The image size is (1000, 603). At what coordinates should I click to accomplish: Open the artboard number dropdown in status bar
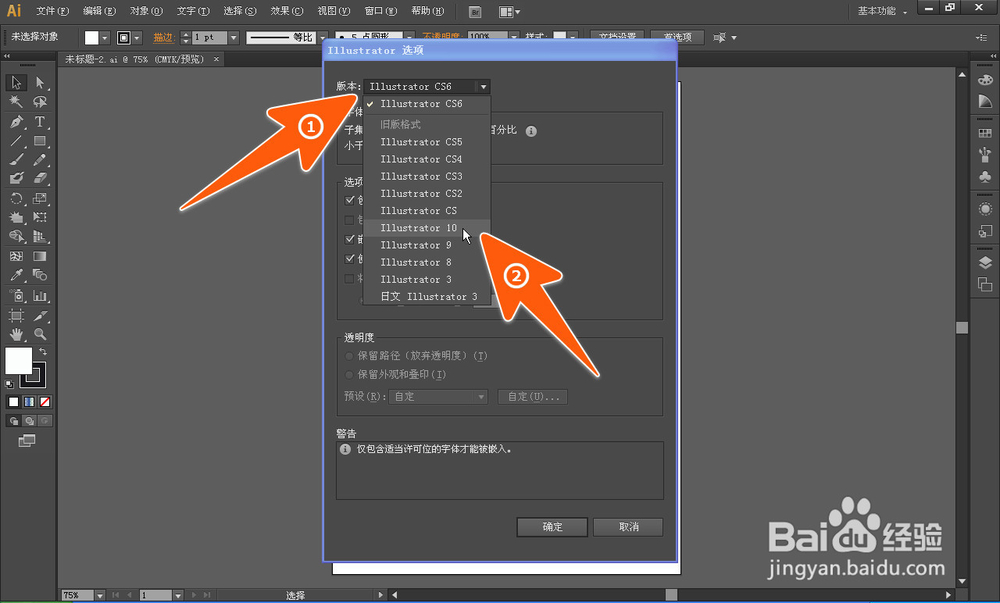click(x=178, y=595)
